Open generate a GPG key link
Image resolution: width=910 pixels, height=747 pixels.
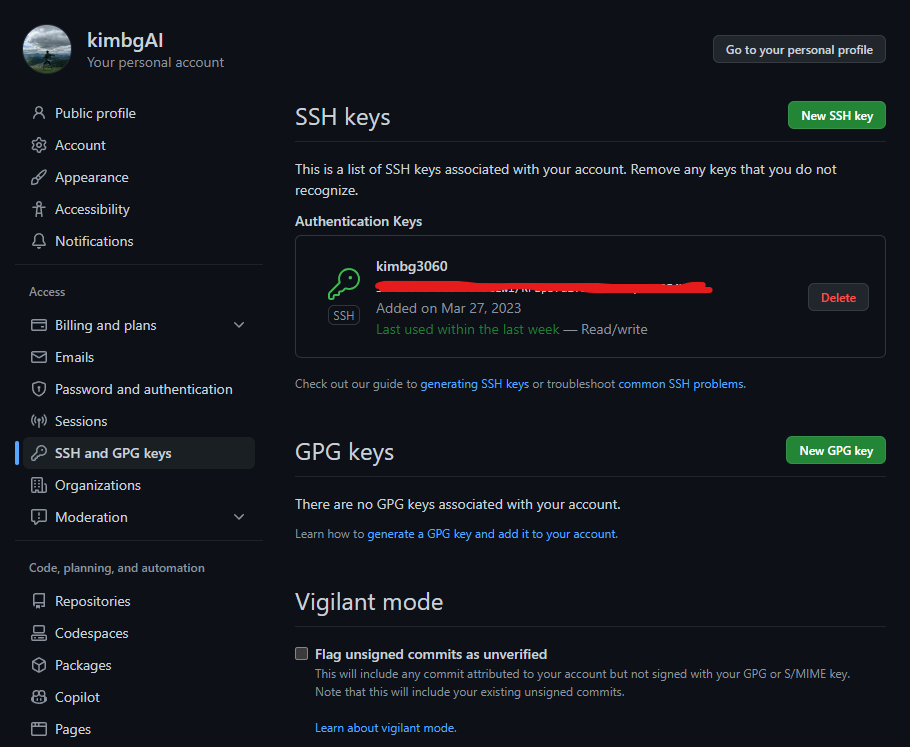pos(492,533)
